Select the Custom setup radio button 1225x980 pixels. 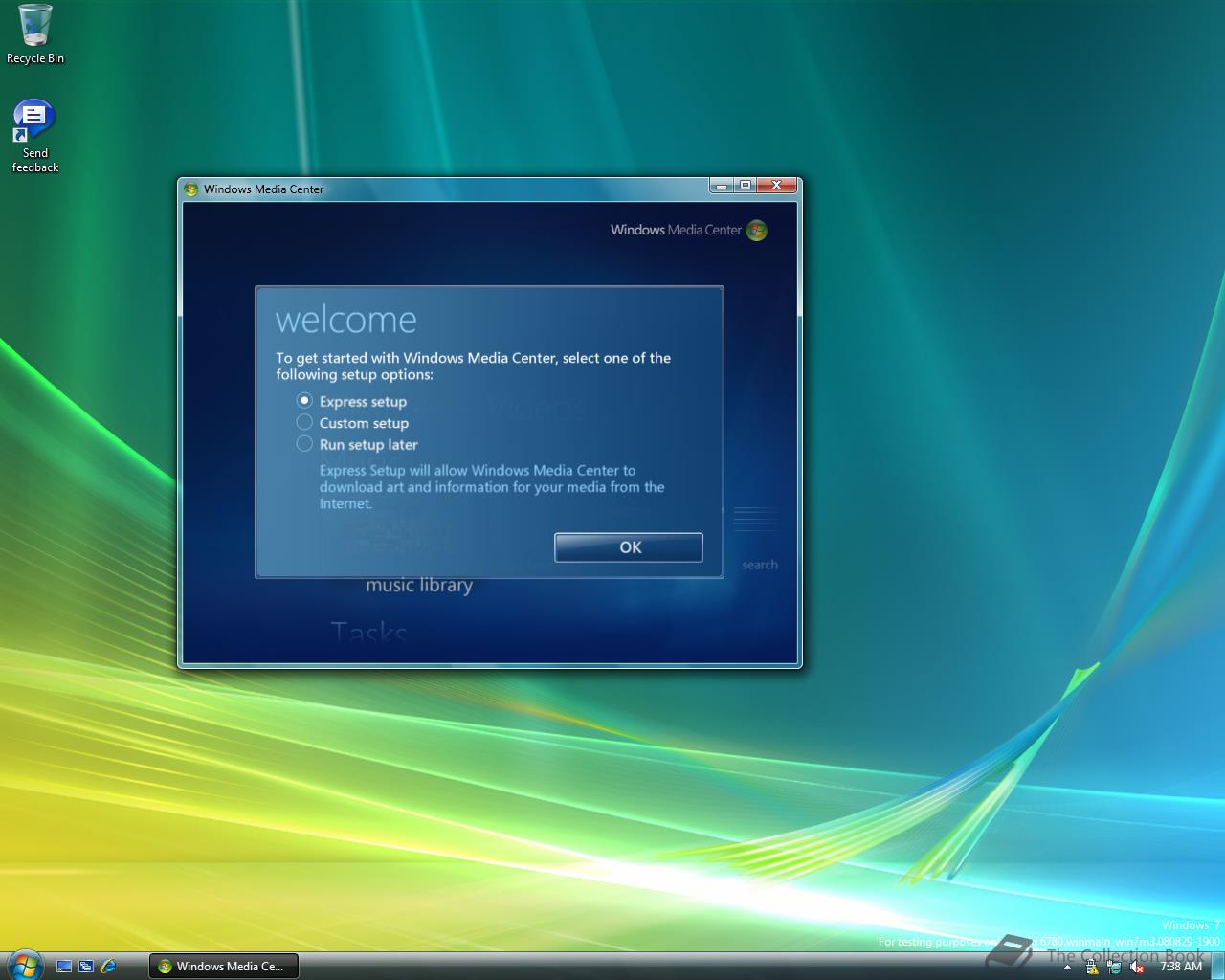304,422
